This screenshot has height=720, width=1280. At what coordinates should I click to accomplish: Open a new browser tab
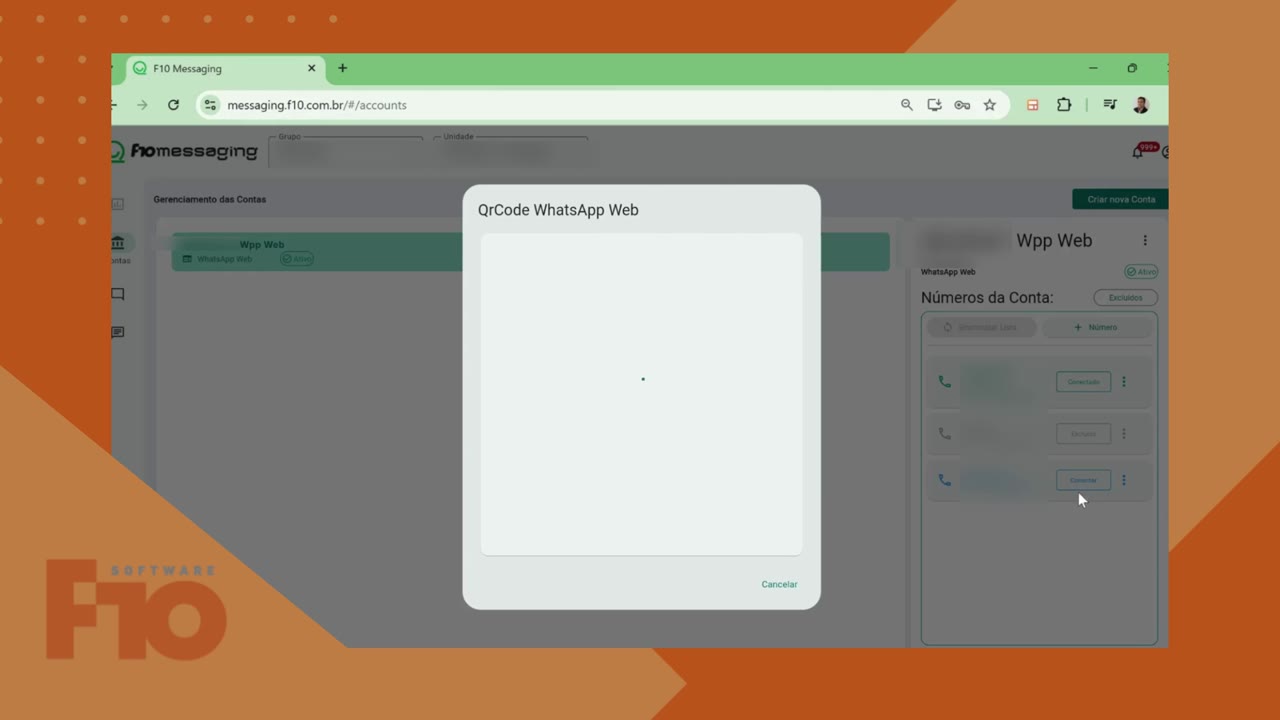point(342,68)
